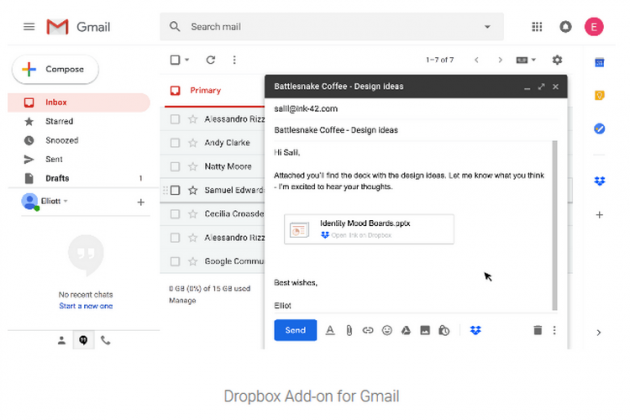Image resolution: width=630 pixels, height=420 pixels.
Task: Get more add-ons plus icon
Action: click(599, 215)
